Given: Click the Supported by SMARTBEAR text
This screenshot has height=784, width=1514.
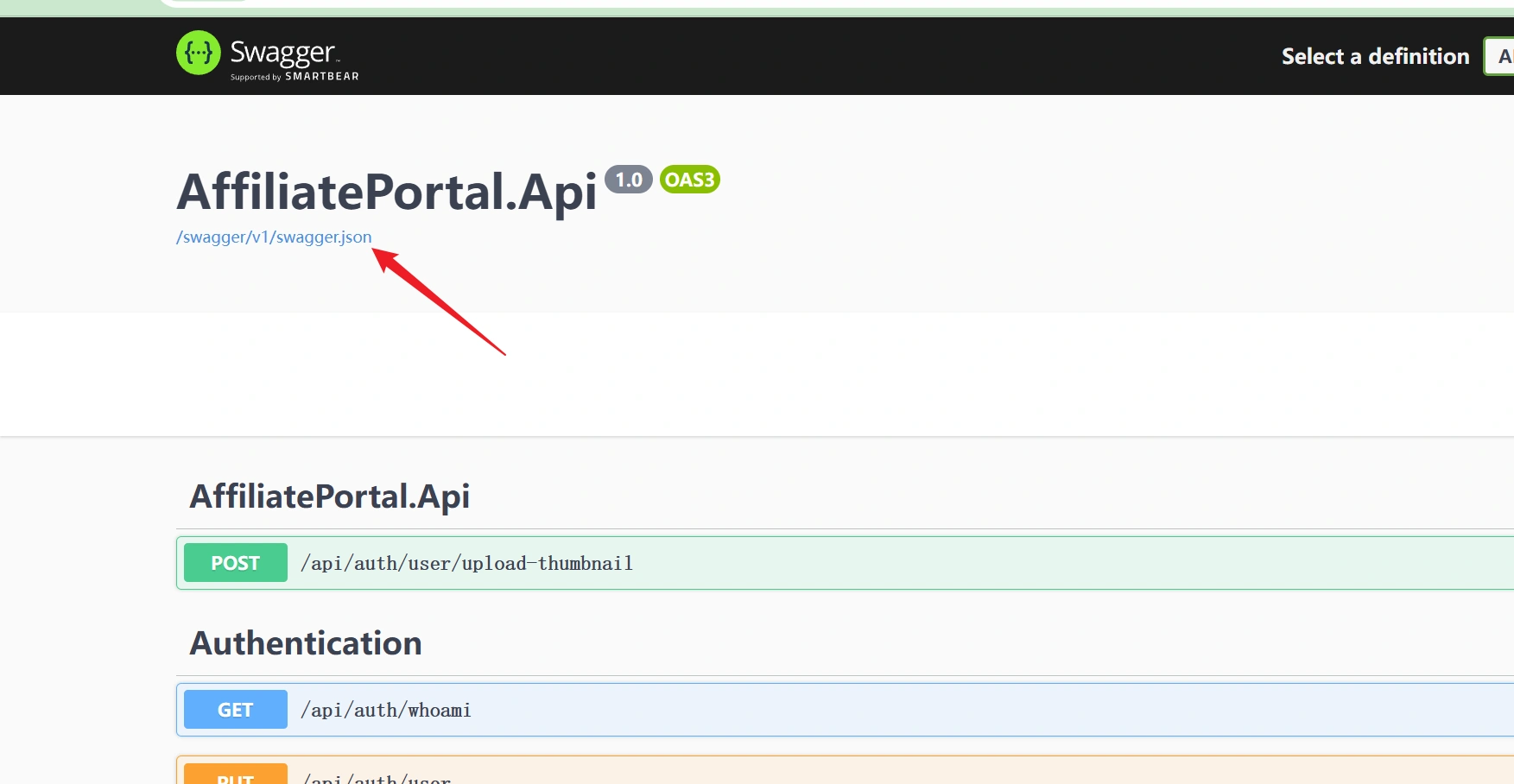Looking at the screenshot, I should click(295, 77).
